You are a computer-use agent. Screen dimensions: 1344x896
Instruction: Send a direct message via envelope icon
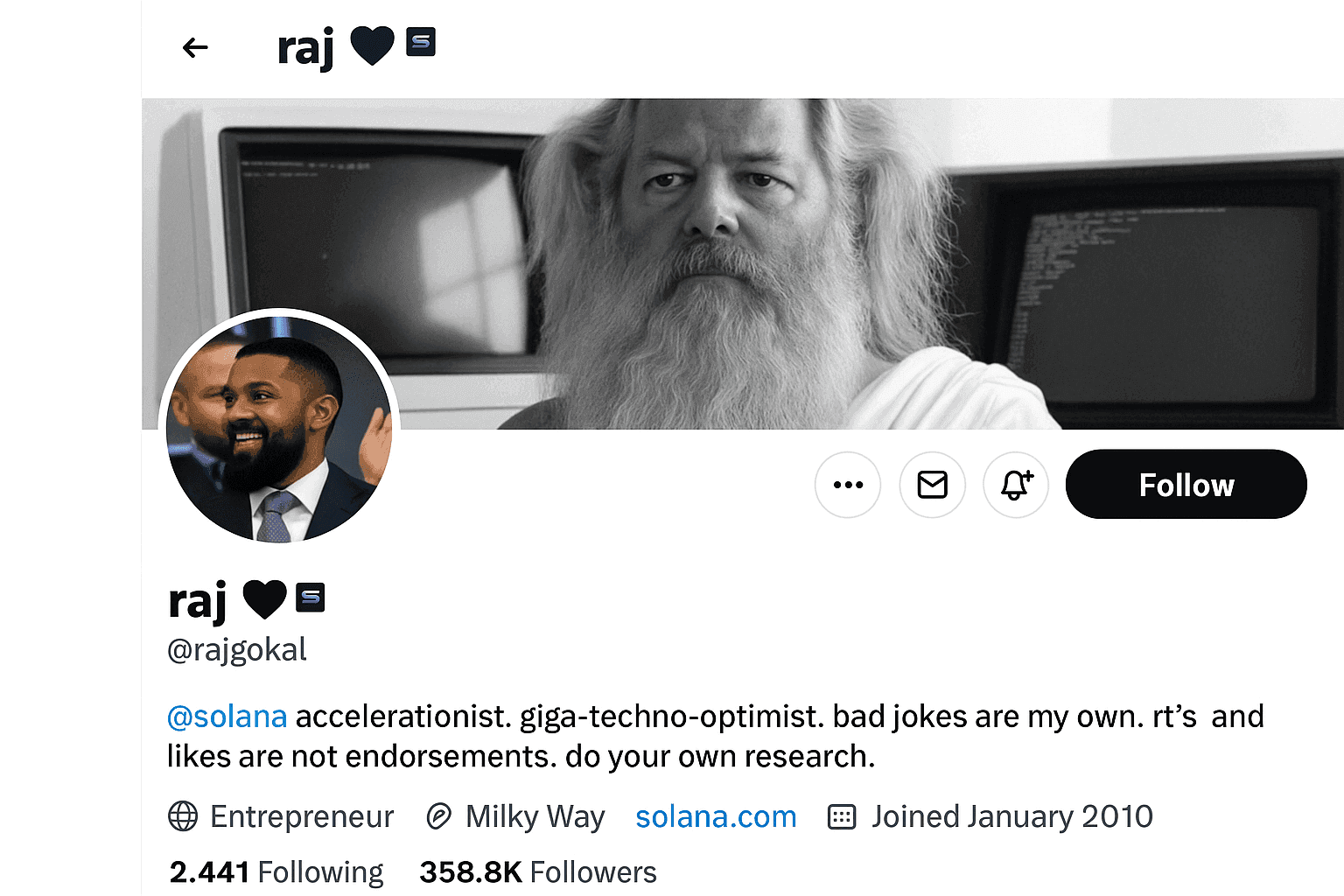[932, 485]
